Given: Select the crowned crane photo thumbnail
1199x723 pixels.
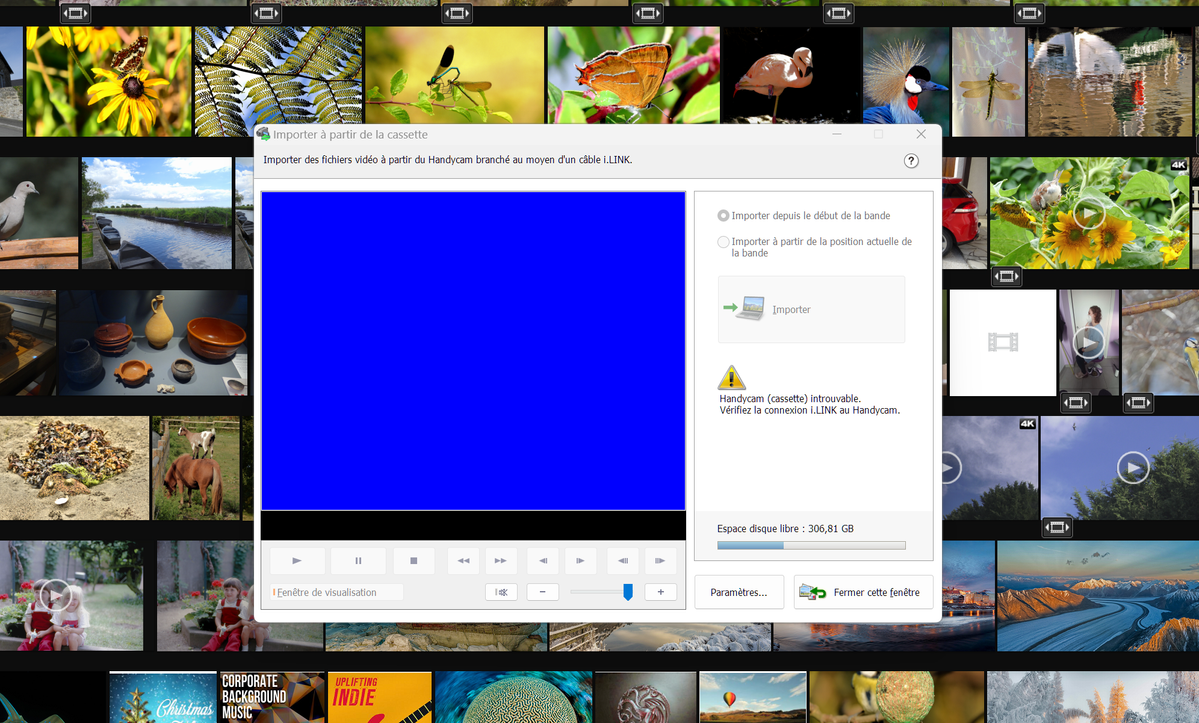Looking at the screenshot, I should tap(906, 80).
